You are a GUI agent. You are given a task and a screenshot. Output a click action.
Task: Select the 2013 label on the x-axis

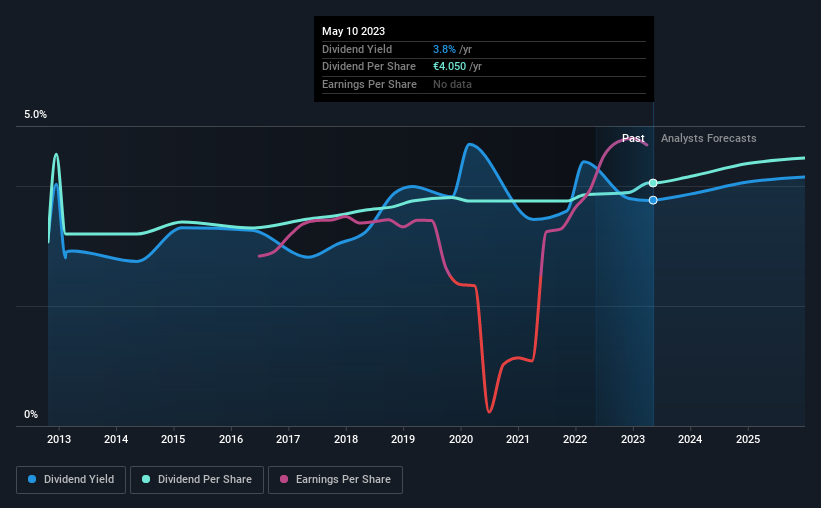59,439
